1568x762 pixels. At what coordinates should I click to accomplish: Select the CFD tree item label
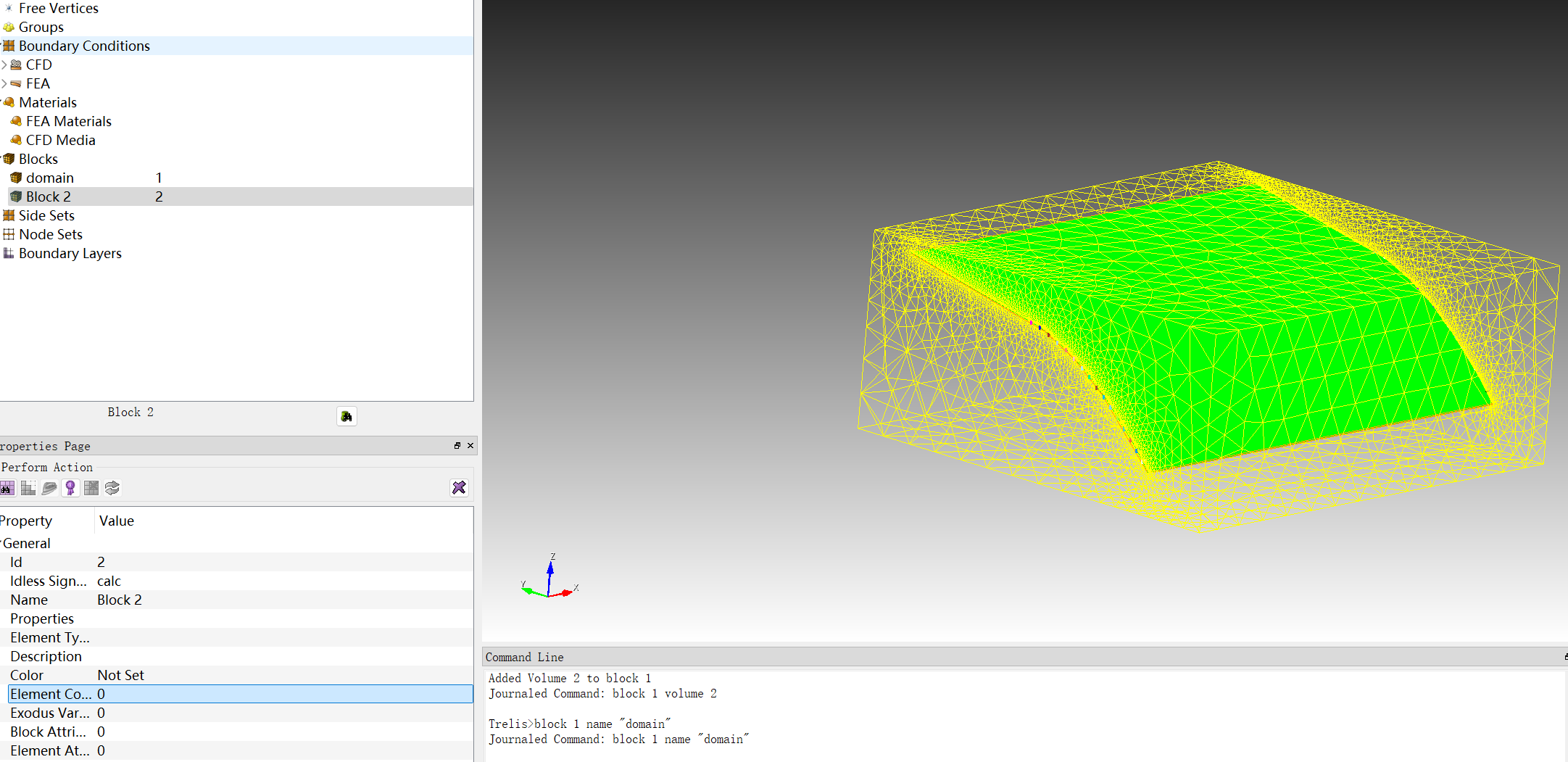tap(39, 65)
